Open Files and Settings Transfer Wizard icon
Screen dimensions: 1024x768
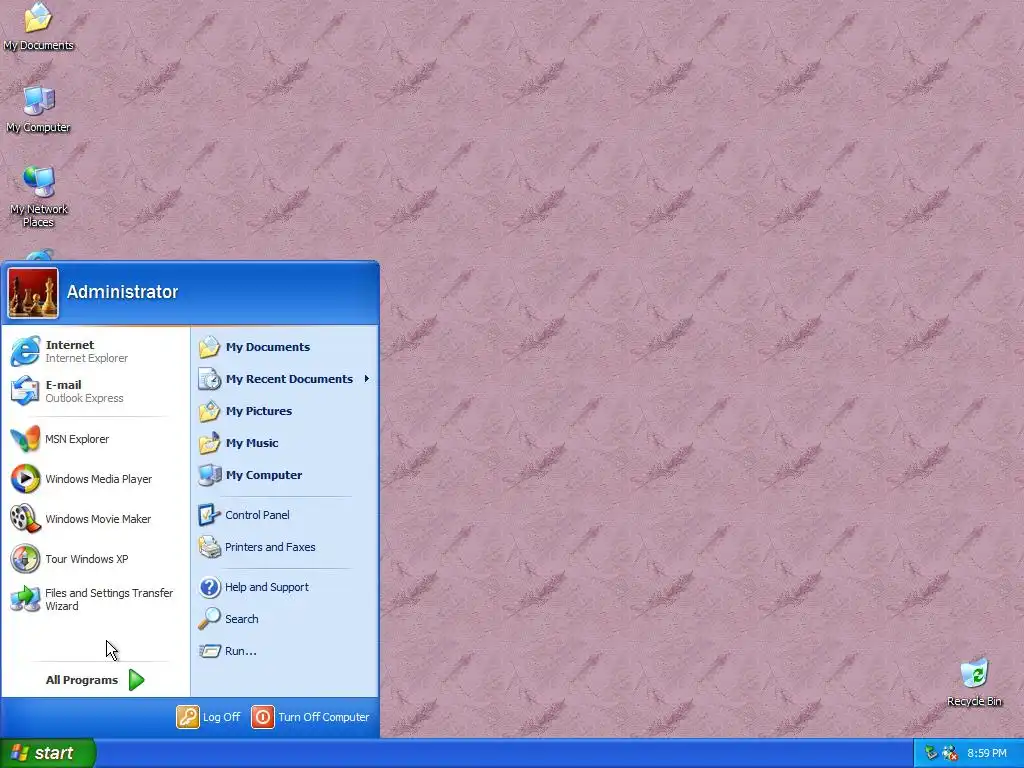click(25, 599)
